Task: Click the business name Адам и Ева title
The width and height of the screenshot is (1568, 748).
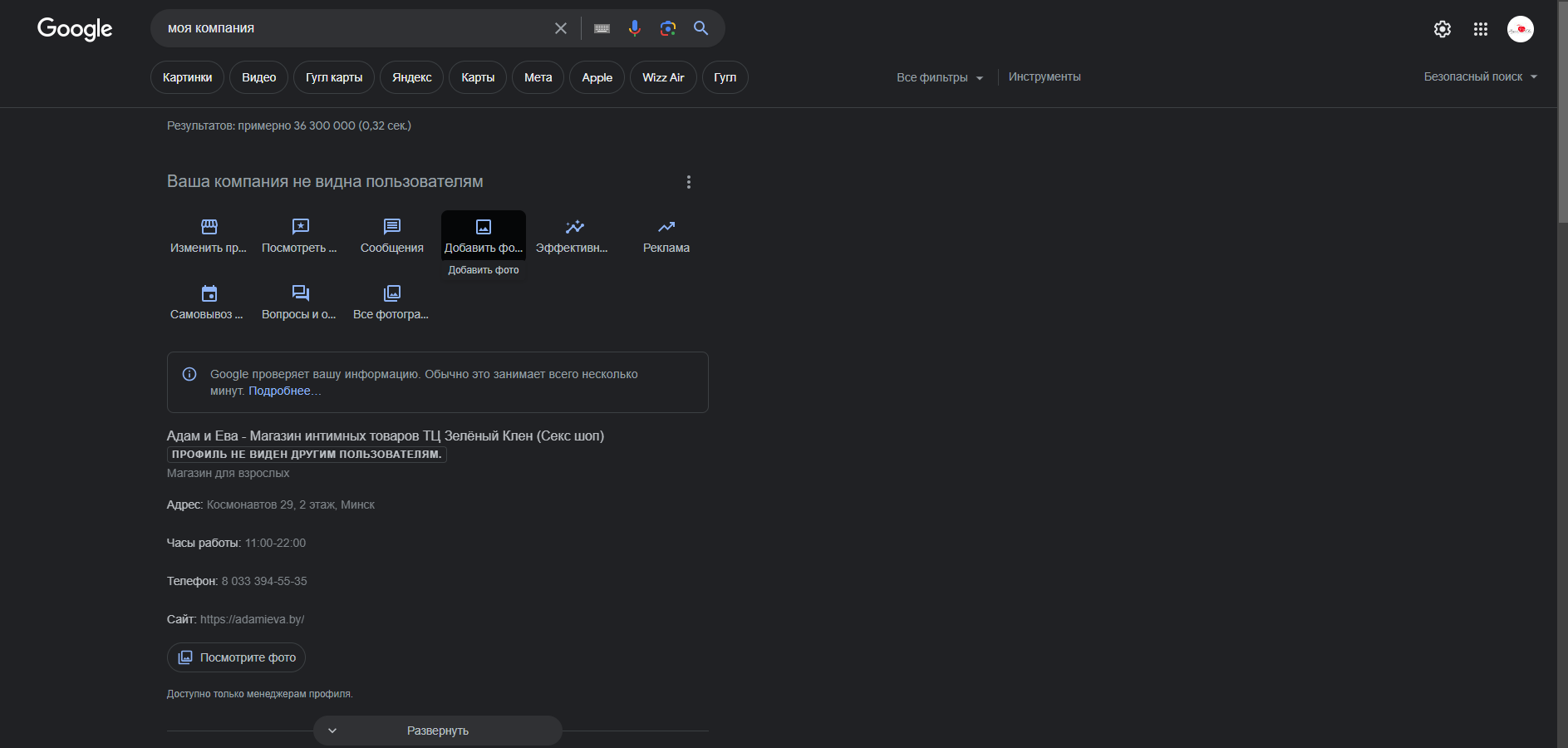Action: tap(386, 436)
